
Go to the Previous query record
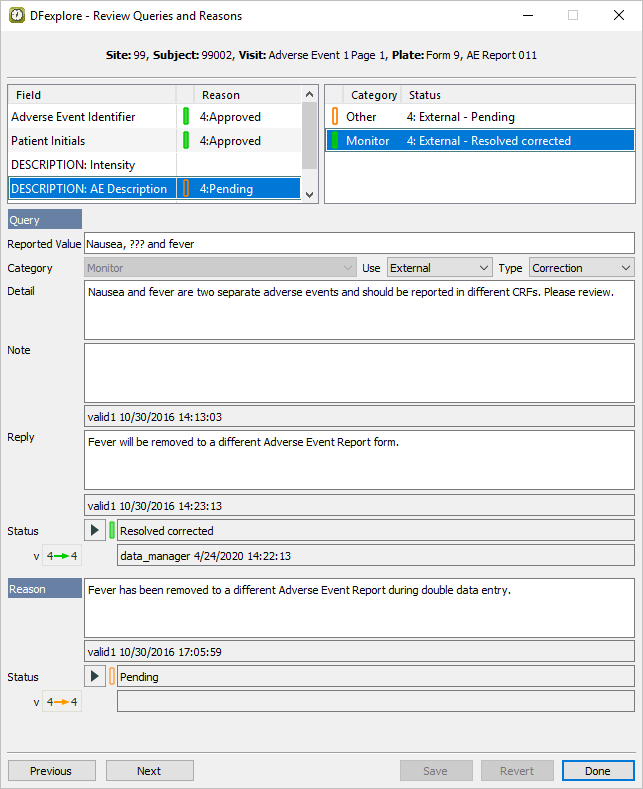click(x=52, y=770)
